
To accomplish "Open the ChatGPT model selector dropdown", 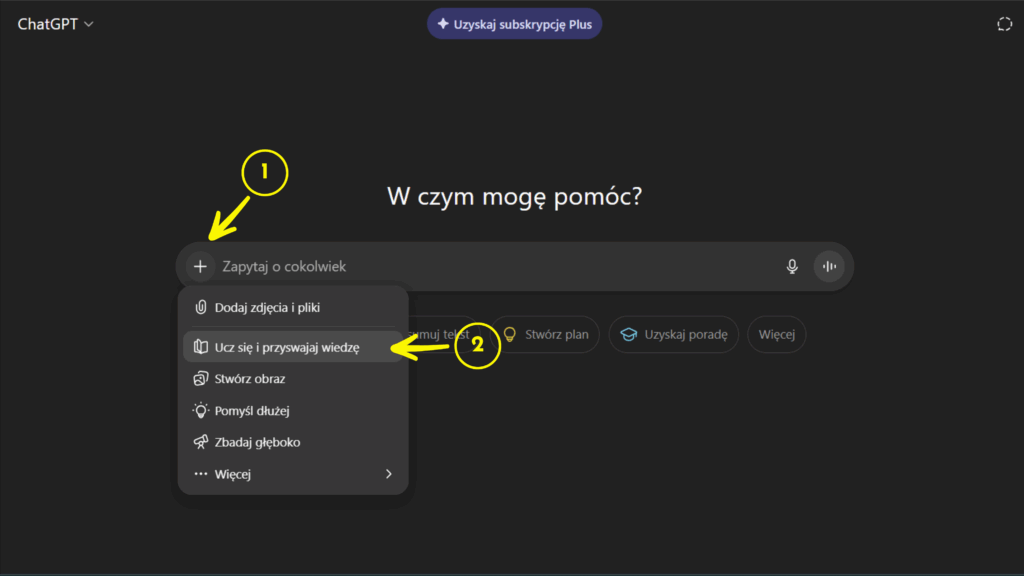I will 56,24.
